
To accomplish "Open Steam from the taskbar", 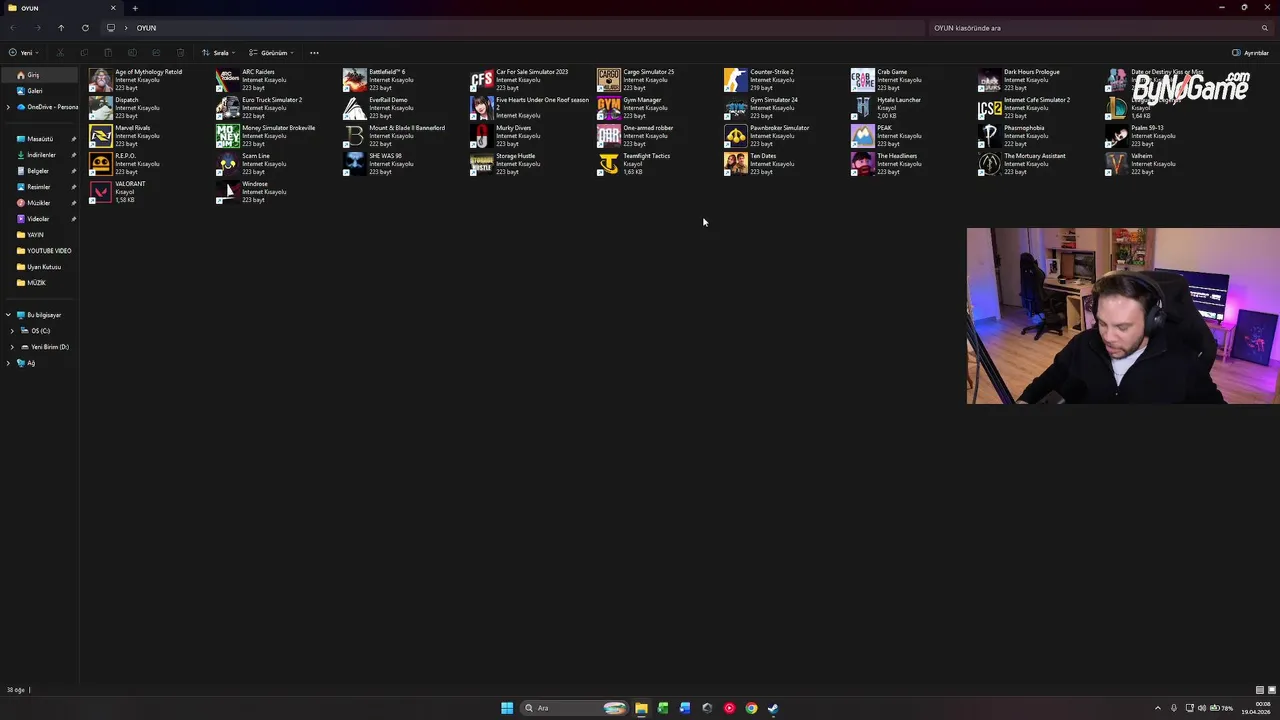I will tap(773, 708).
